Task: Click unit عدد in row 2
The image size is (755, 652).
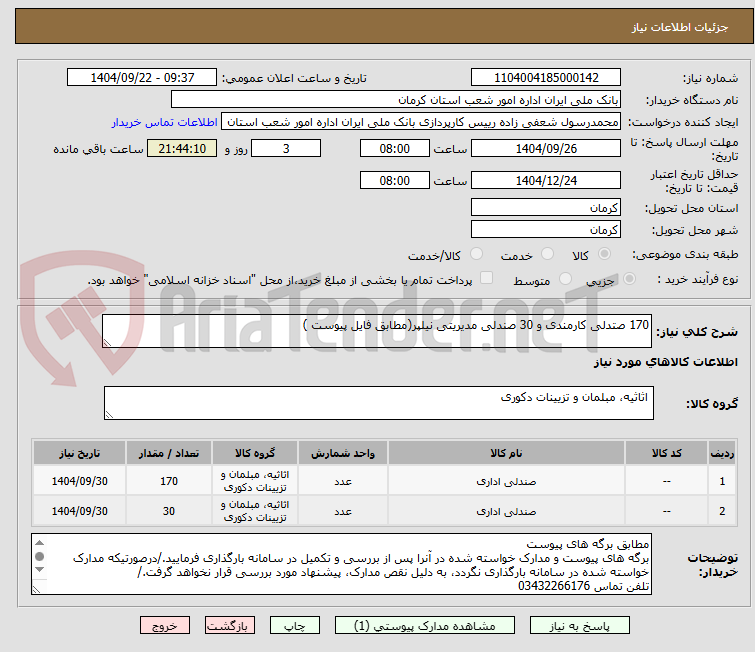Action: click(x=343, y=511)
